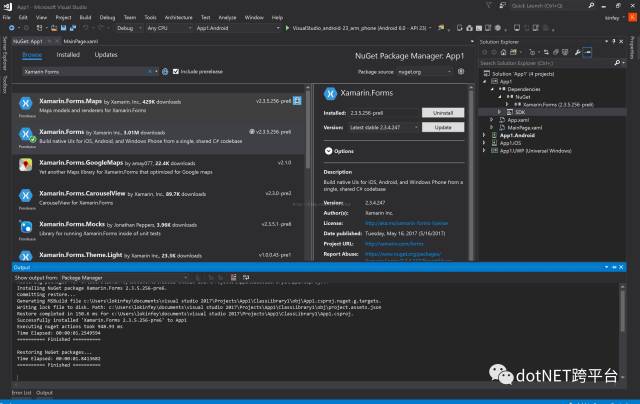Click the Update button
640x404 pixels.
(443, 127)
